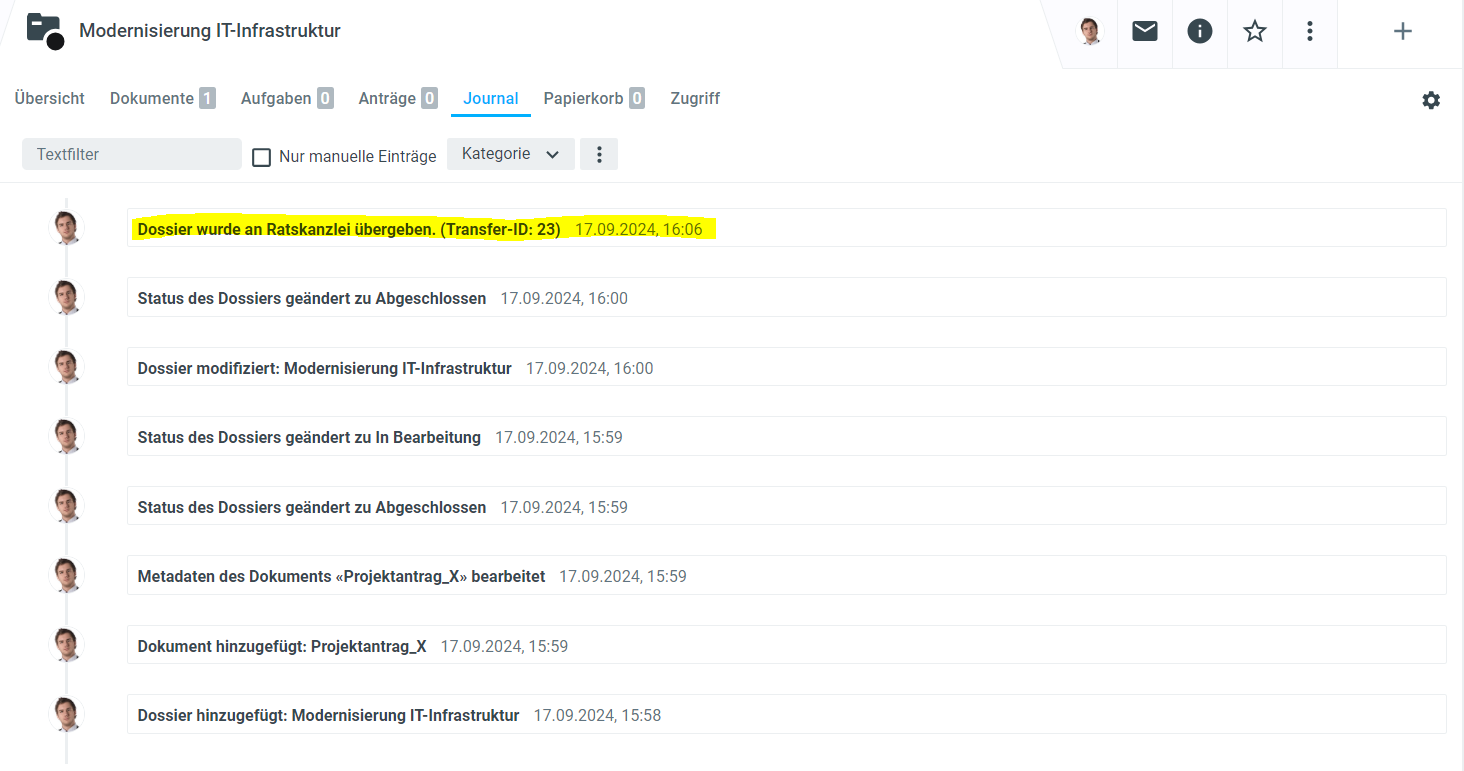Click into the Textfilter input field
Image resolution: width=1464 pixels, height=771 pixels.
[x=132, y=154]
